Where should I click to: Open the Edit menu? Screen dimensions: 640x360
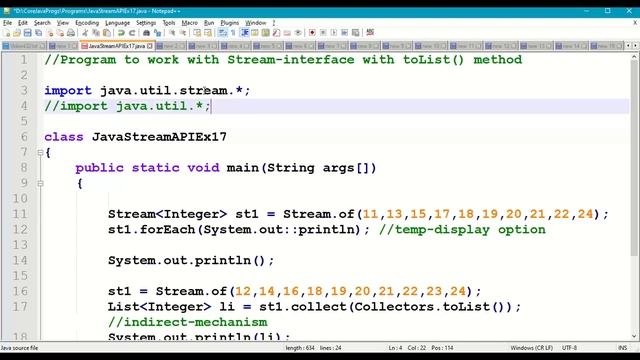pyautogui.click(x=23, y=23)
